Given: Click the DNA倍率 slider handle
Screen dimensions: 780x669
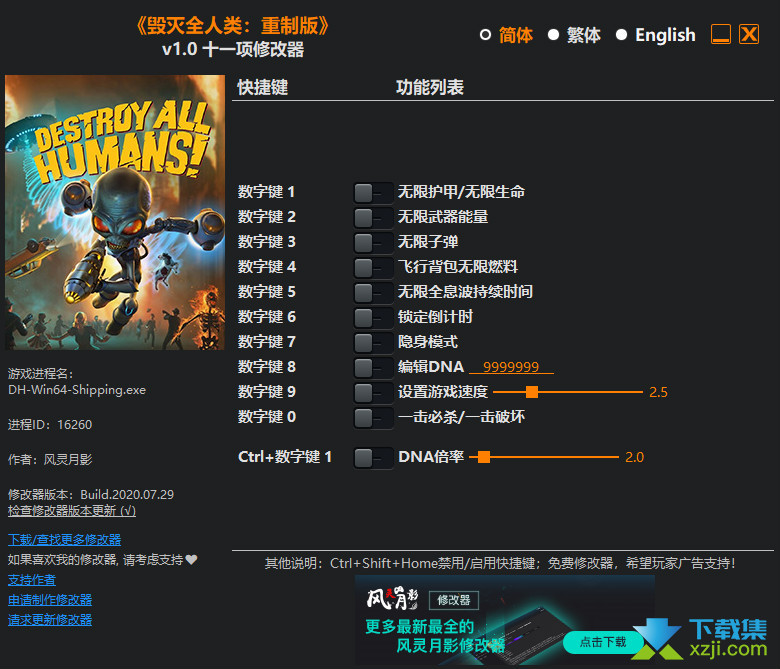Looking at the screenshot, I should pyautogui.click(x=484, y=457).
